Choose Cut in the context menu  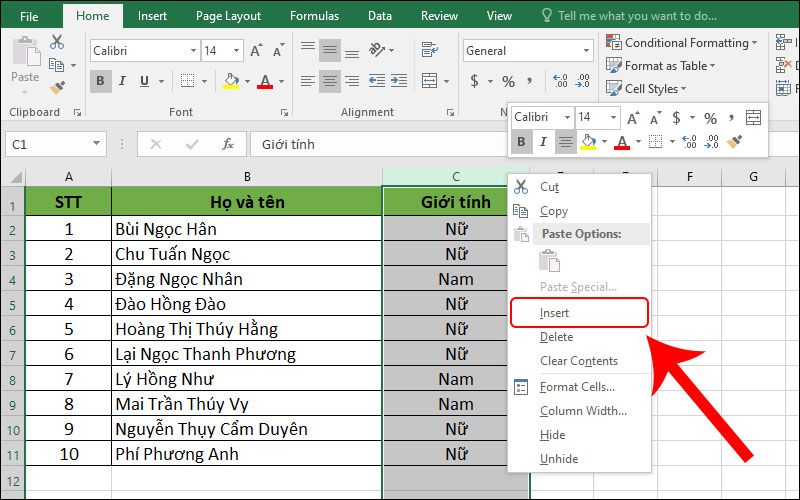[x=580, y=187]
